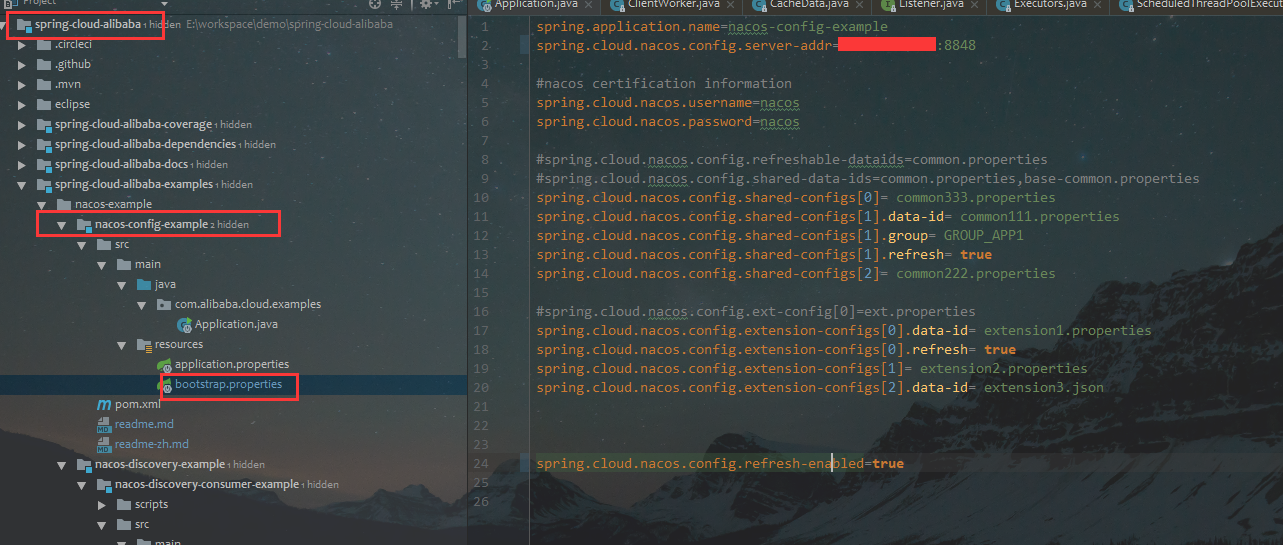Expand the eclipse folder
The image size is (1283, 545).
[x=22, y=104]
